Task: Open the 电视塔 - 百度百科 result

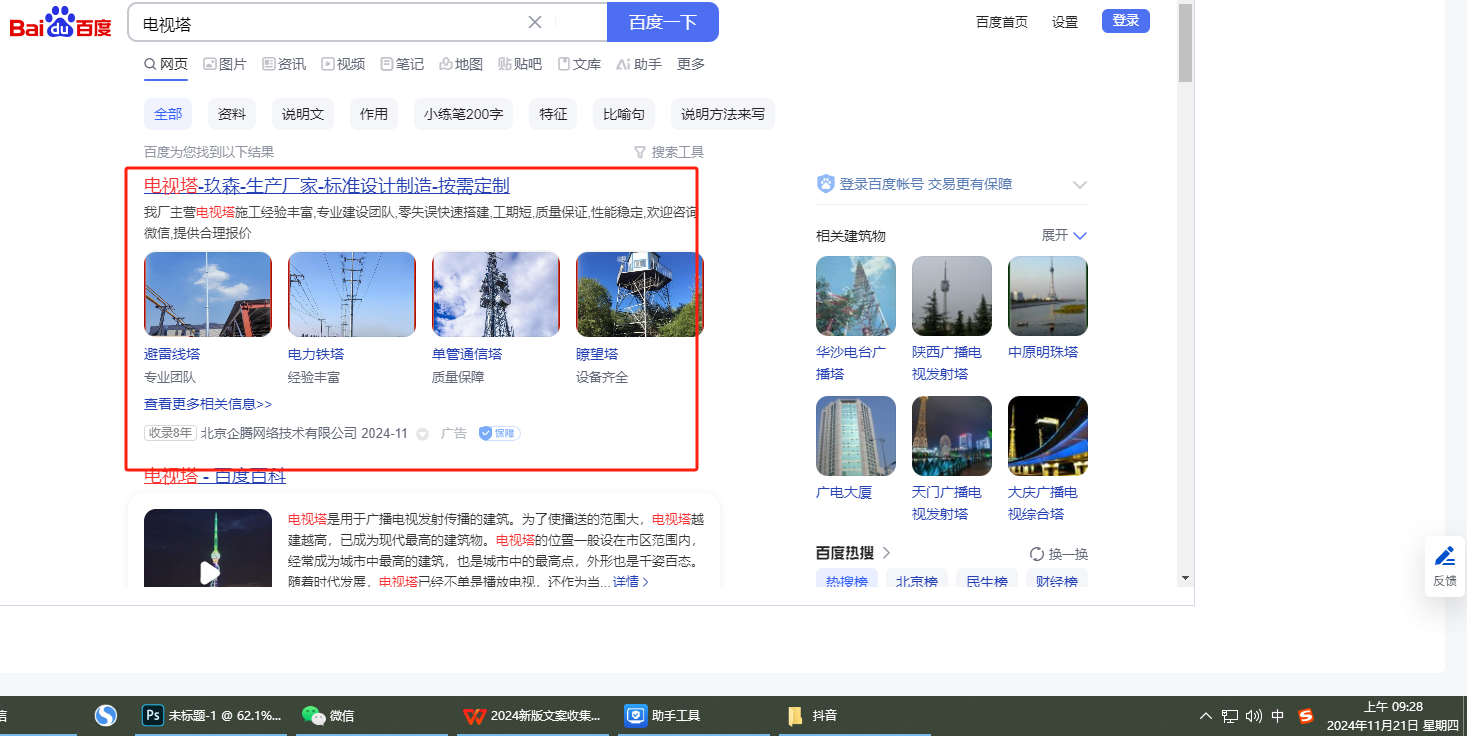Action: coord(215,477)
